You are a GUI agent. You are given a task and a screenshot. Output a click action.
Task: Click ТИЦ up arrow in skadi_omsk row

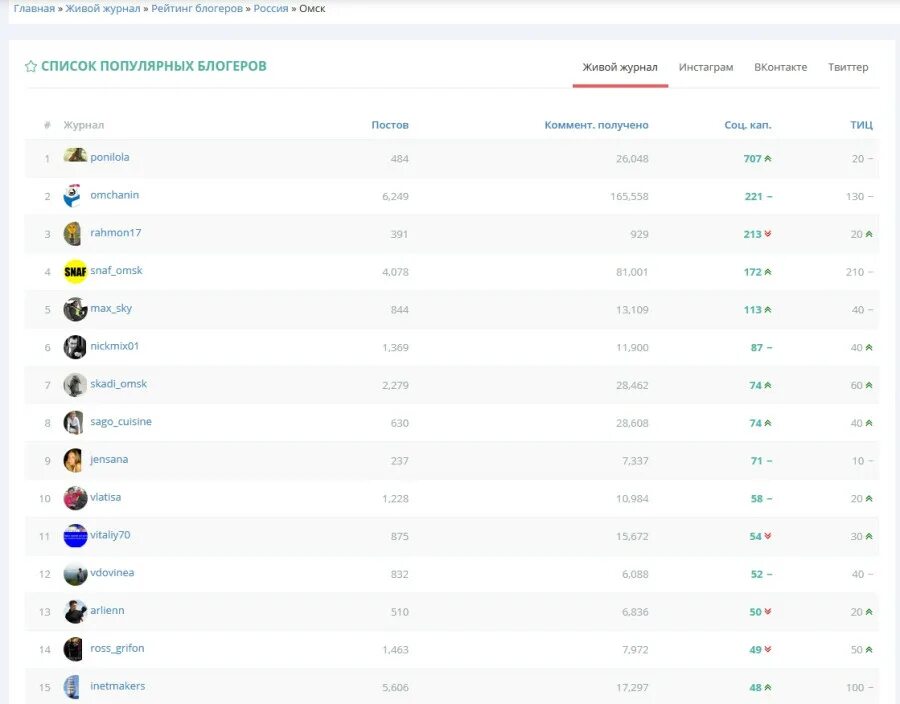coord(869,385)
